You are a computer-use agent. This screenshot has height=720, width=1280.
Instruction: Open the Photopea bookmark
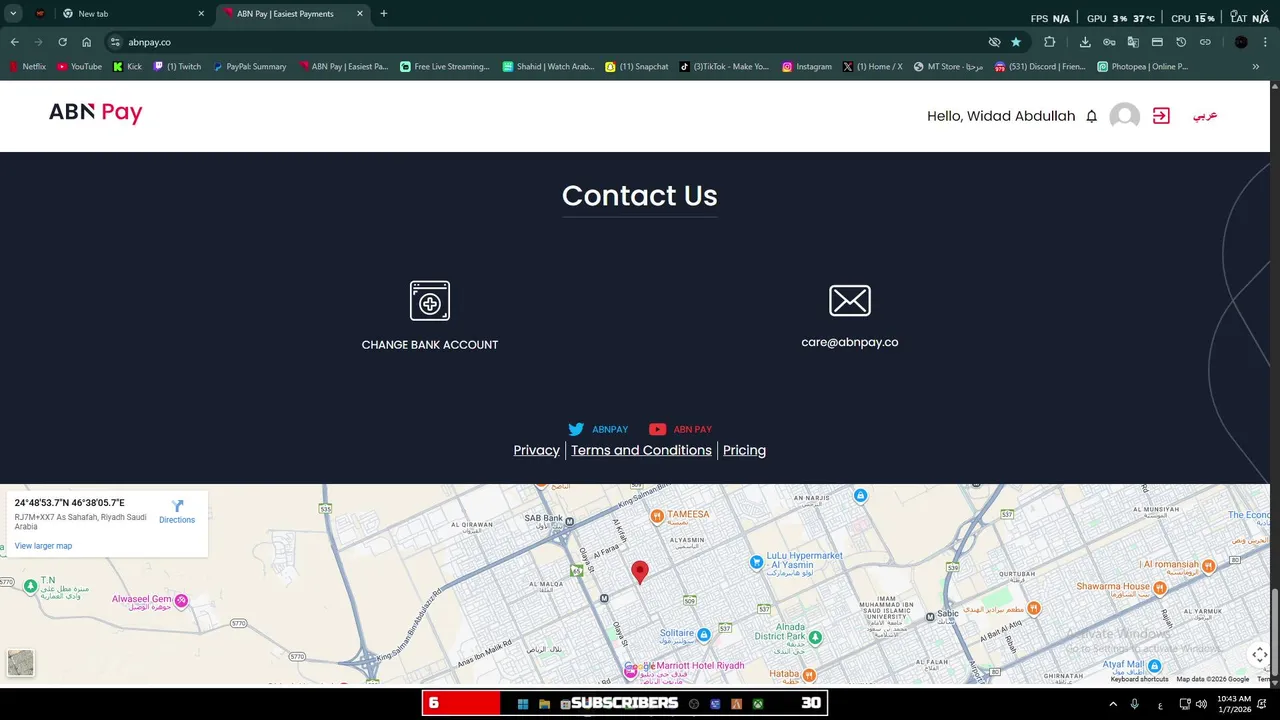[x=1142, y=67]
